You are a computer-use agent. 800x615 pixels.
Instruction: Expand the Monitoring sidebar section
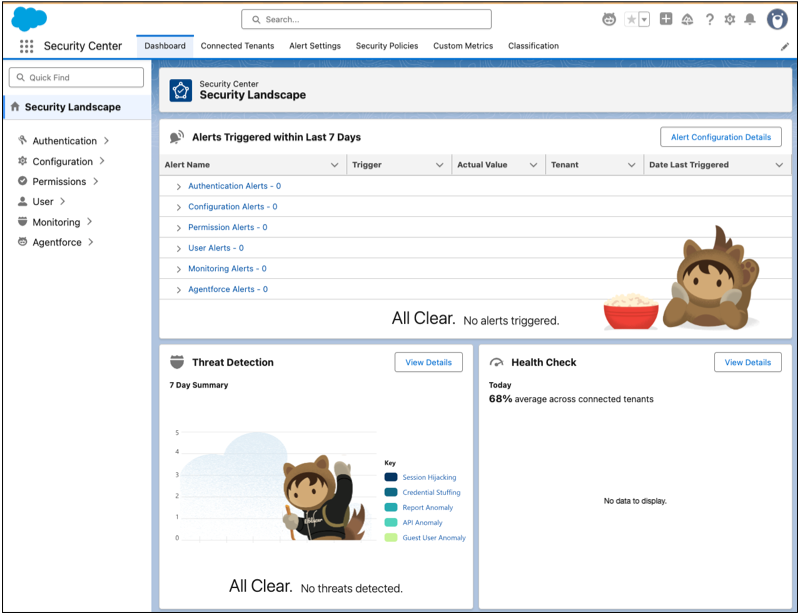[x=89, y=222]
